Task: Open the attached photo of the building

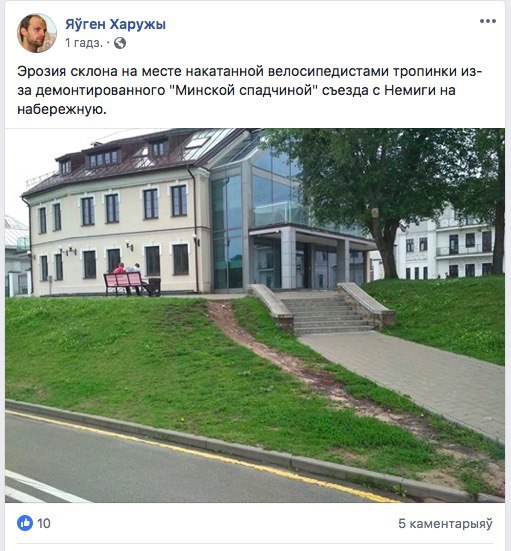Action: [255, 316]
